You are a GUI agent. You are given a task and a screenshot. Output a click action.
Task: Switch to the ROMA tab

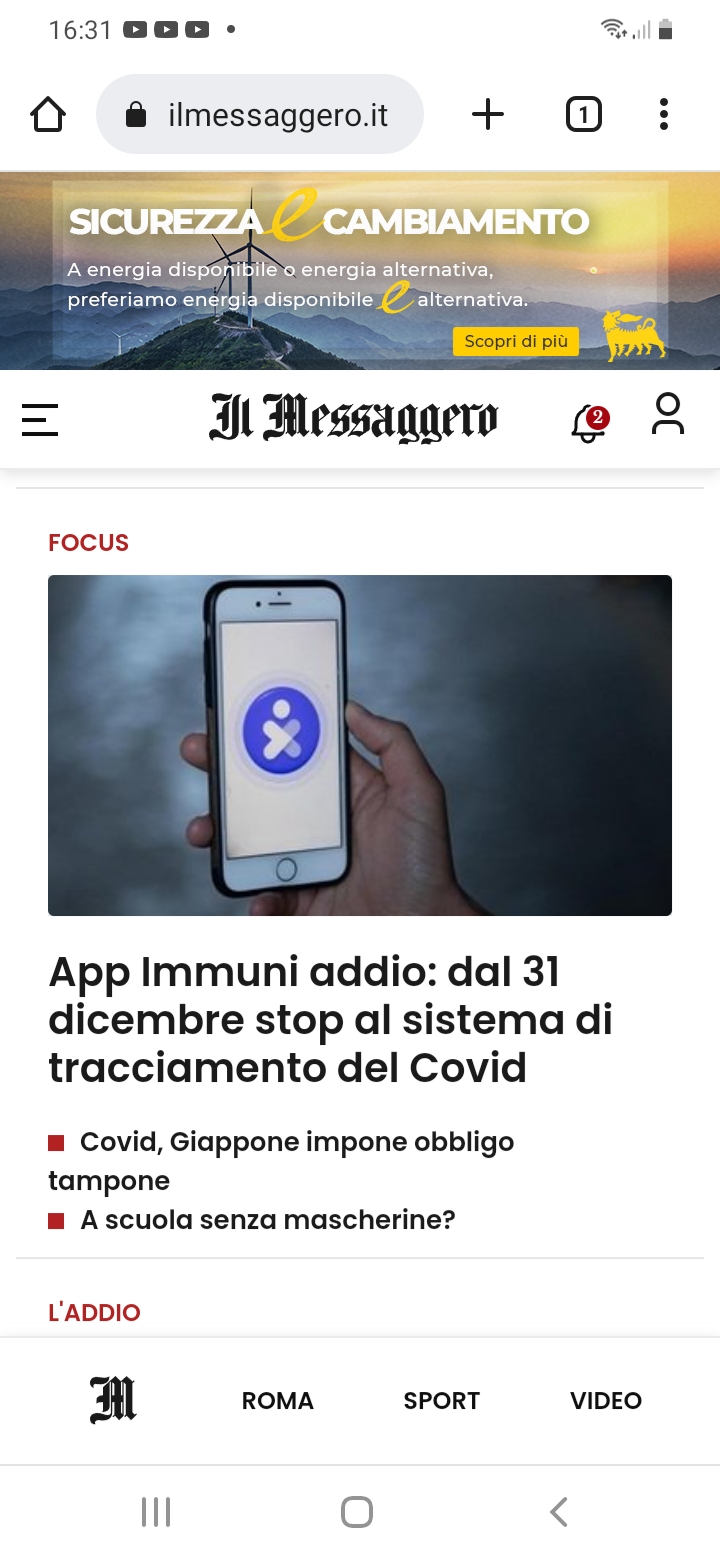pyautogui.click(x=278, y=1401)
